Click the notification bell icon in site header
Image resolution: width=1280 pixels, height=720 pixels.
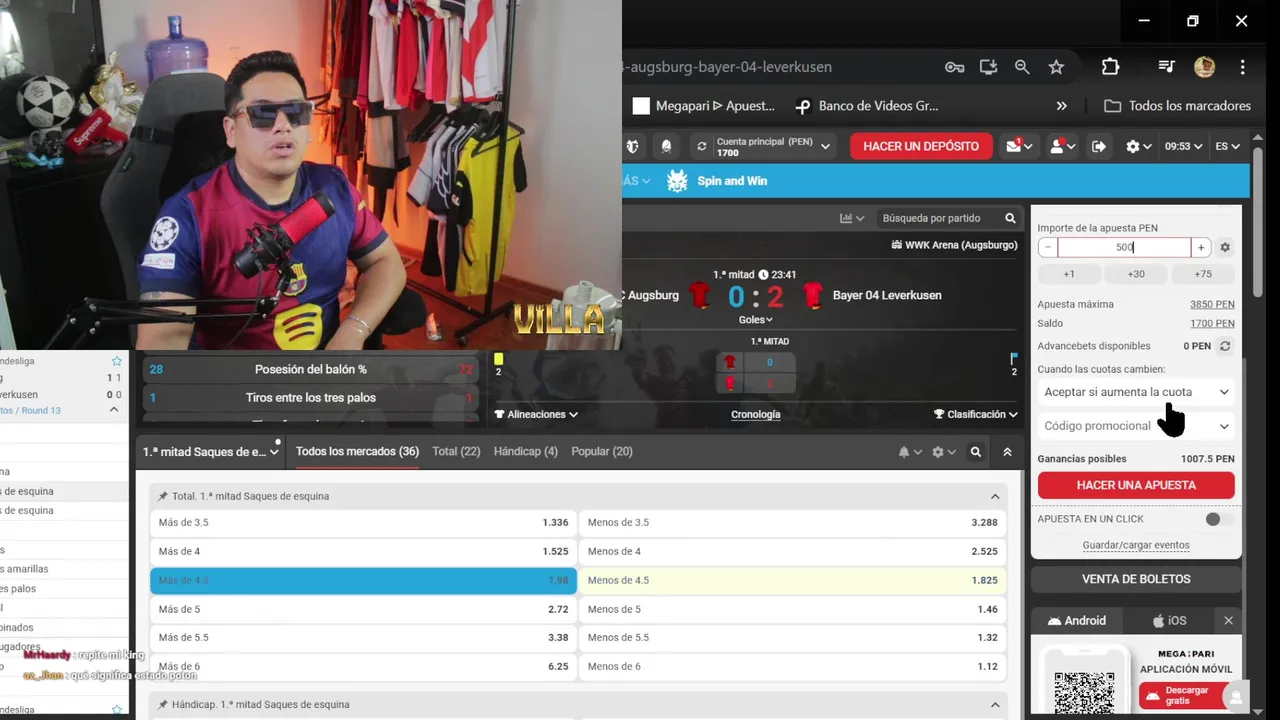[x=666, y=146]
